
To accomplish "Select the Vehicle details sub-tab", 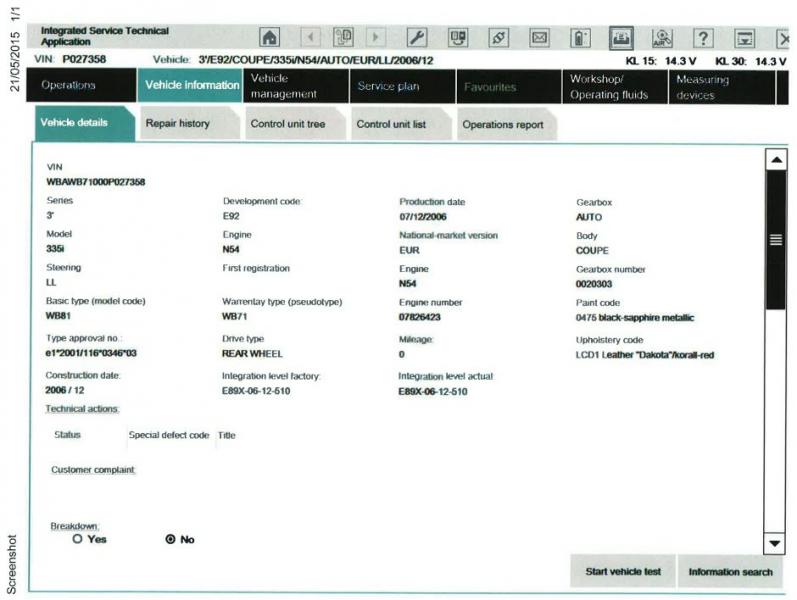I will [x=85, y=123].
